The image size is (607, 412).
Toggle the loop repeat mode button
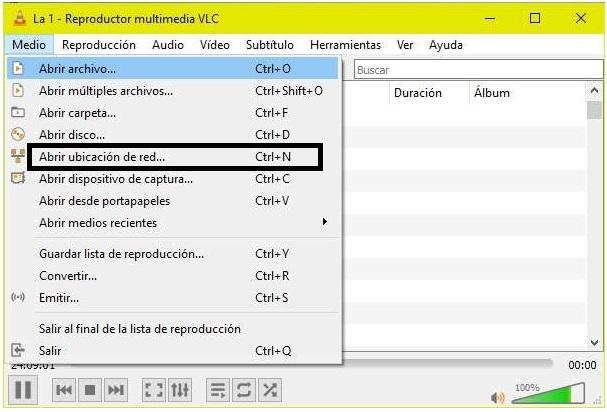pos(244,390)
